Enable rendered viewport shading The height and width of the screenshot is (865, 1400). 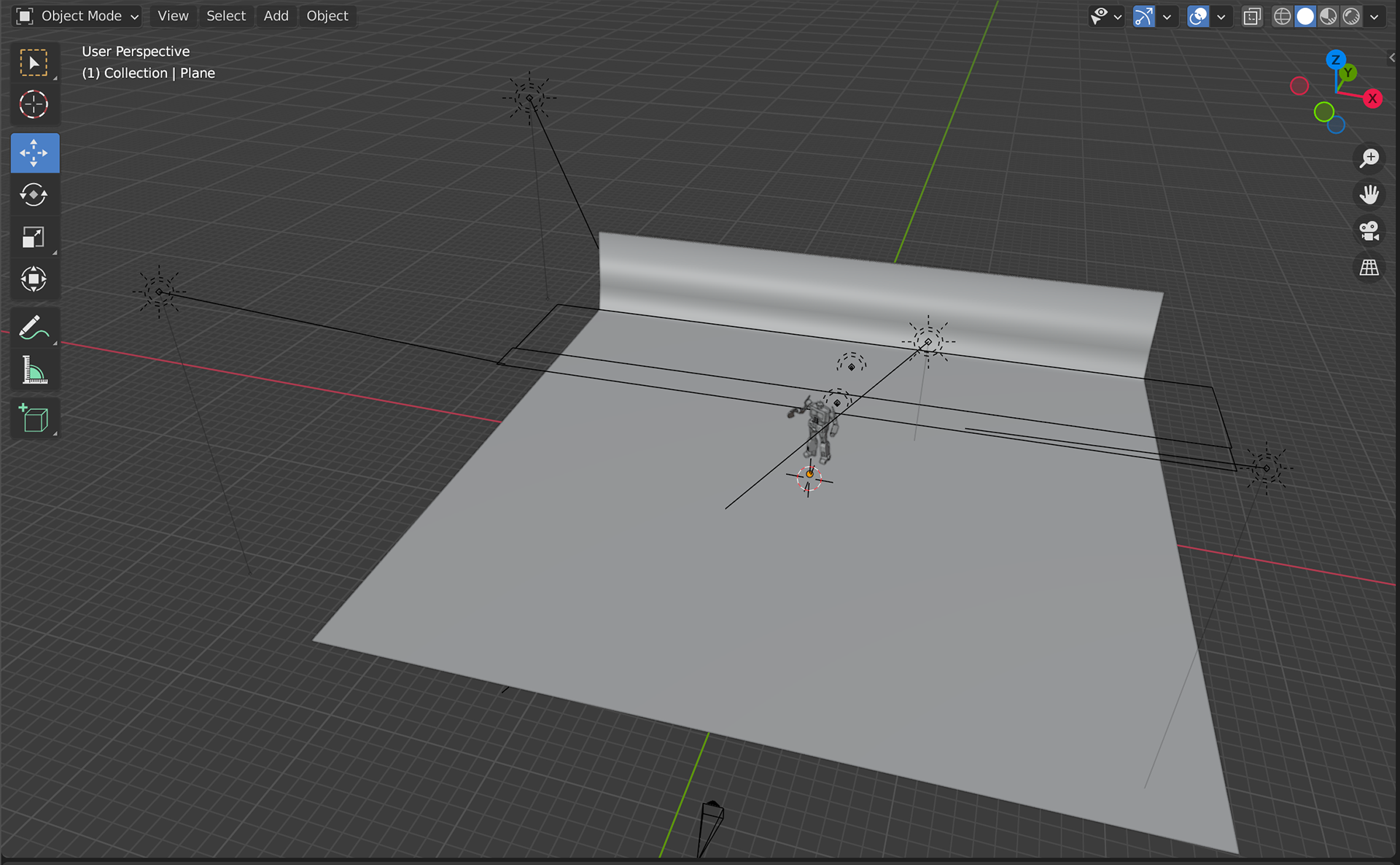[1351, 16]
